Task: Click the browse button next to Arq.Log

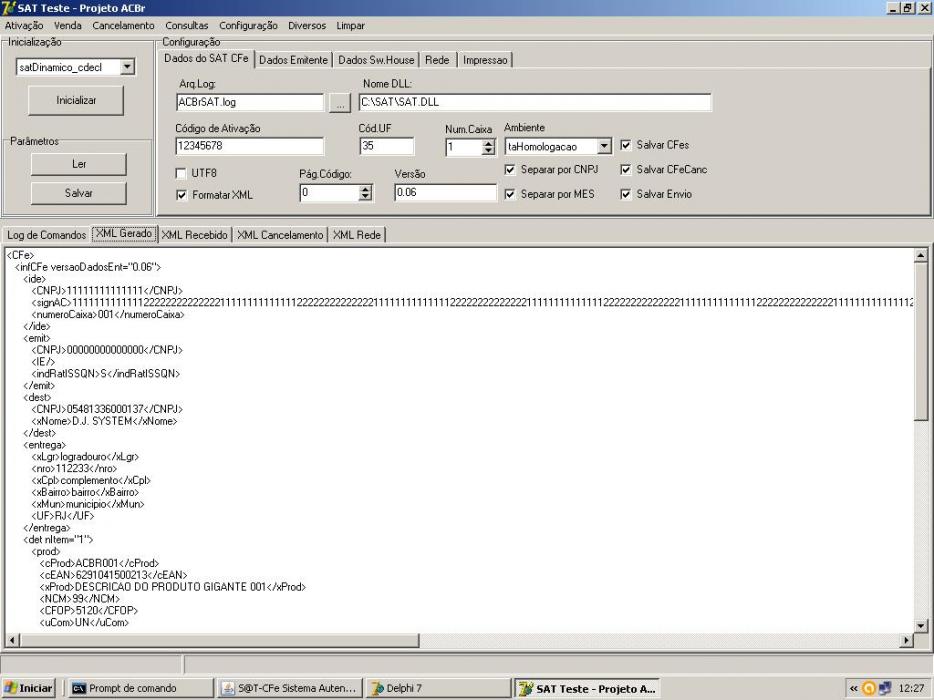Action: (340, 102)
